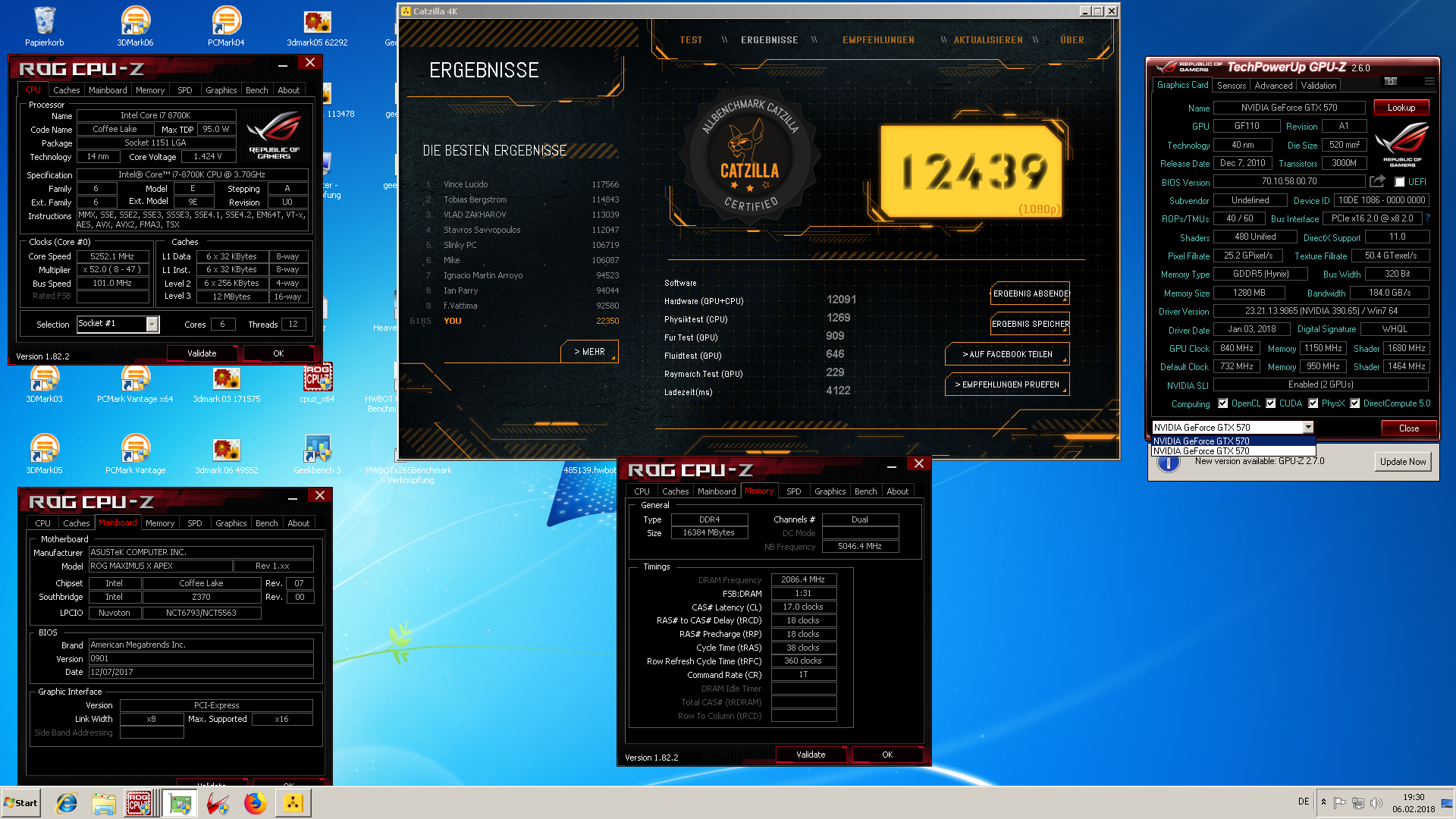This screenshot has height=819, width=1456.
Task: Click EMPFEHLUNGEN PRUEFEN button
Action: [1007, 384]
